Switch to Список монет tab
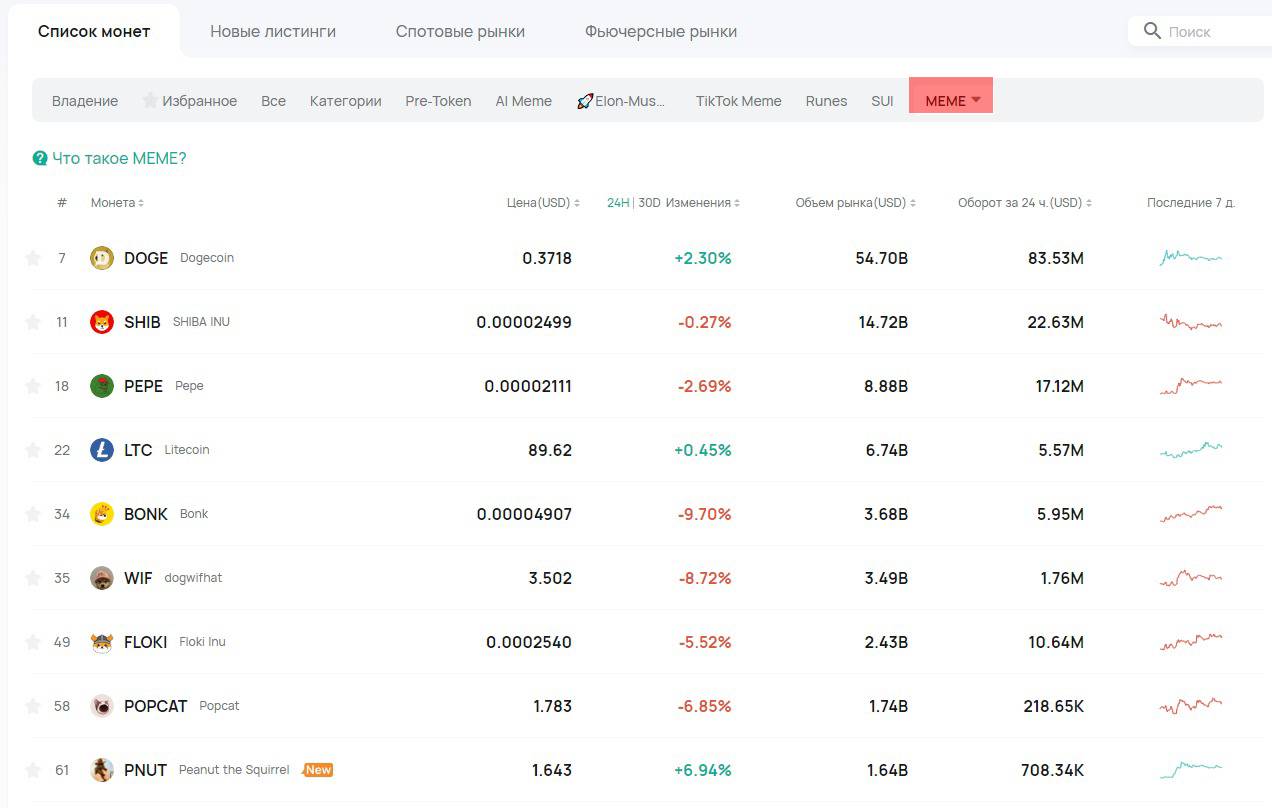Image resolution: width=1272 pixels, height=808 pixels. 94,31
